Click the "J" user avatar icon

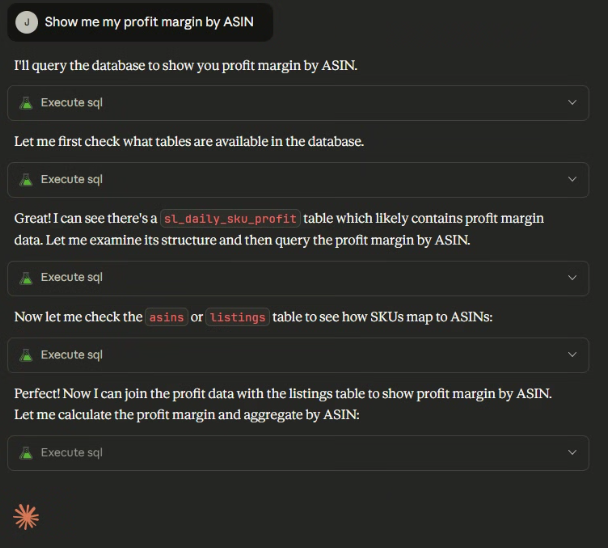[27, 22]
